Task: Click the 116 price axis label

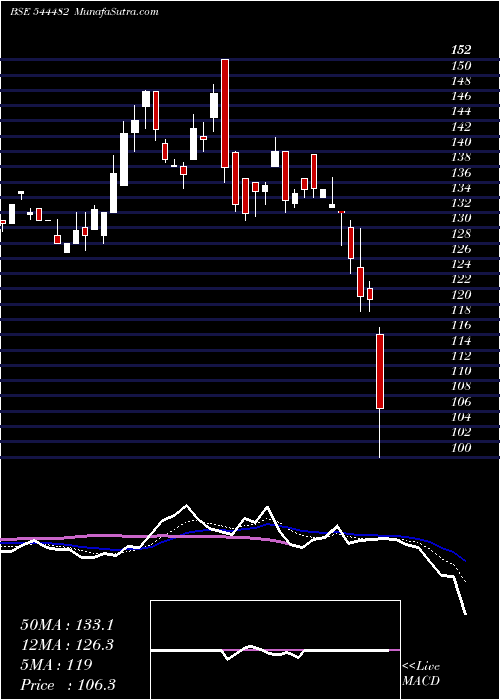Action: point(461,325)
